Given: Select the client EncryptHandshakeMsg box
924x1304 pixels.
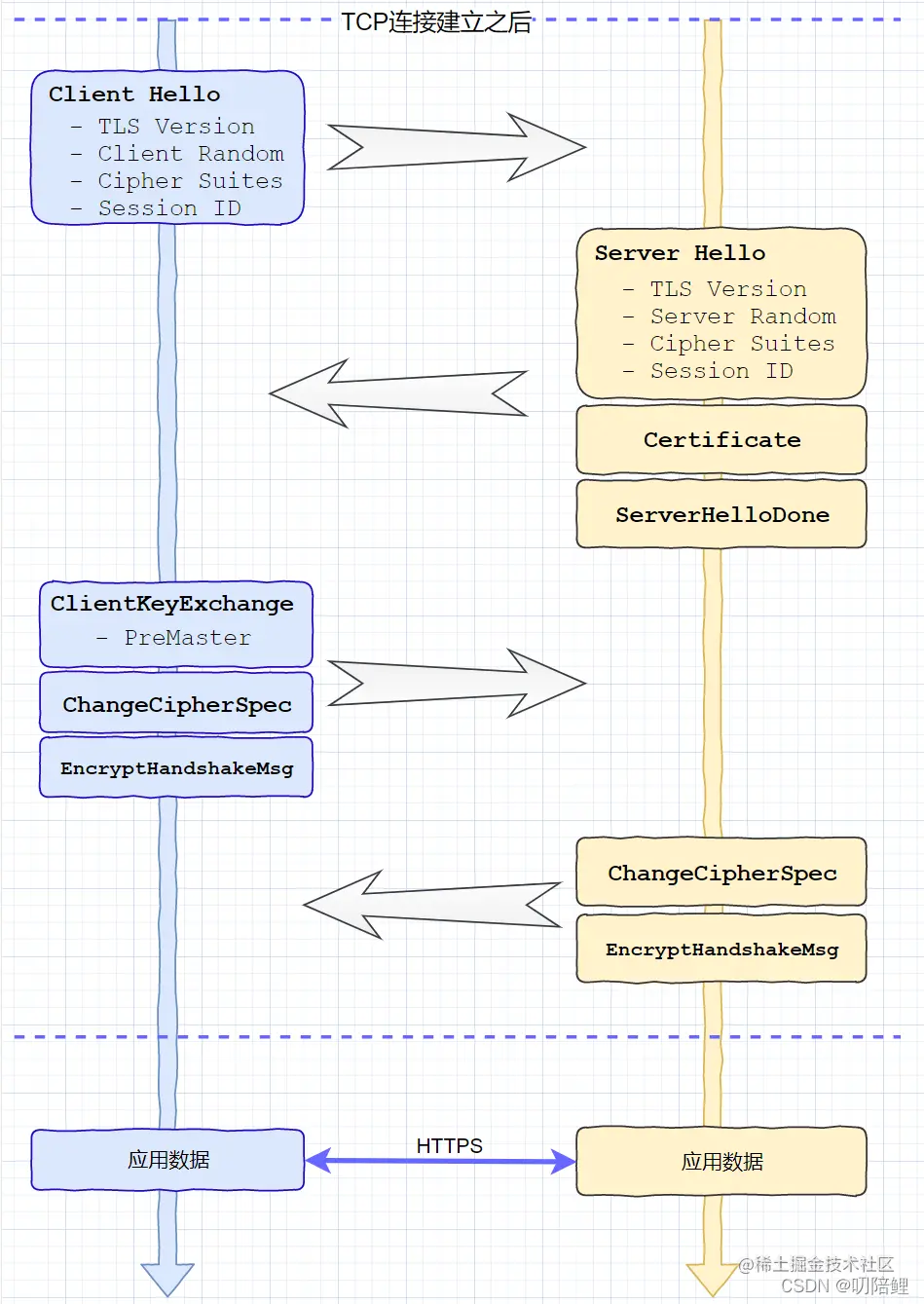Looking at the screenshot, I should click(176, 767).
